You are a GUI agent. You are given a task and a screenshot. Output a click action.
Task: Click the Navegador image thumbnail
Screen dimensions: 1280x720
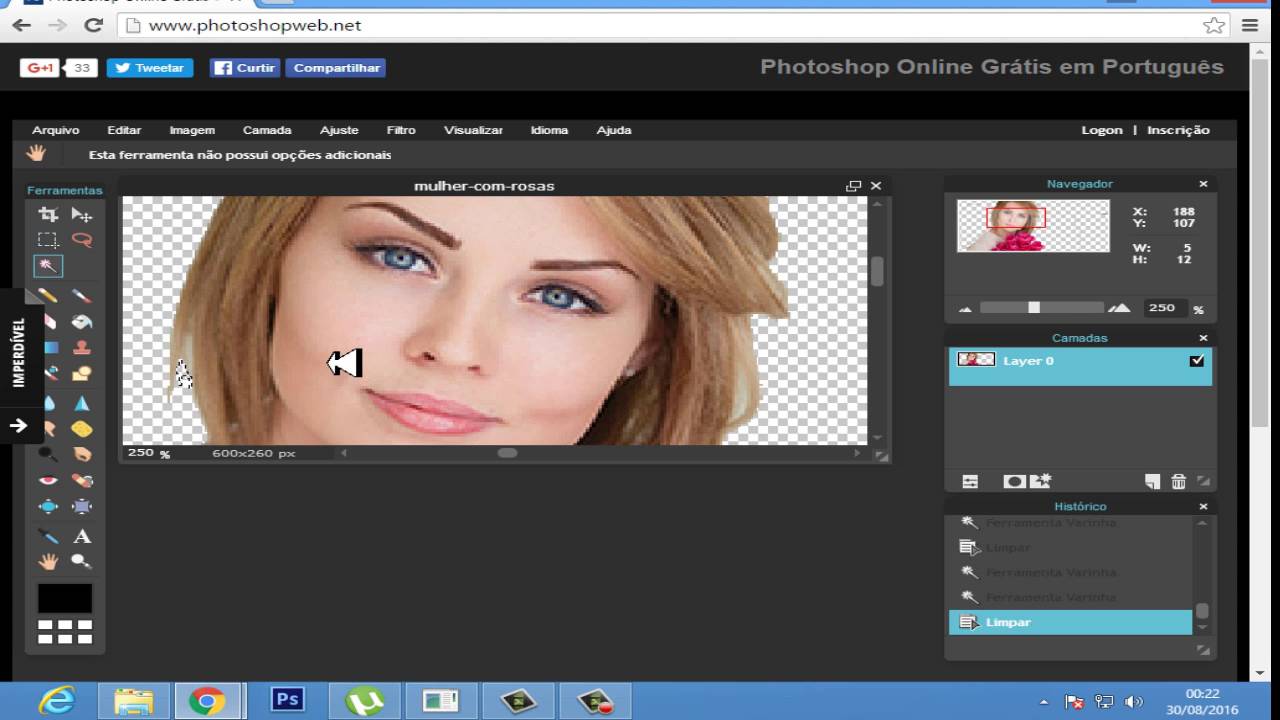[1033, 225]
